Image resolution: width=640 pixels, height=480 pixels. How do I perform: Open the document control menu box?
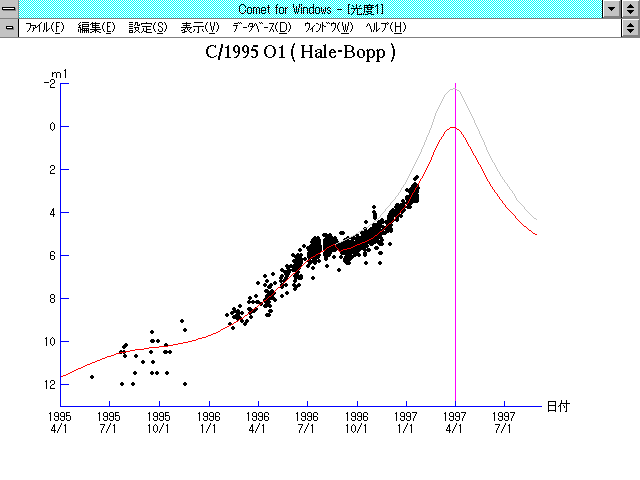pos(10,27)
